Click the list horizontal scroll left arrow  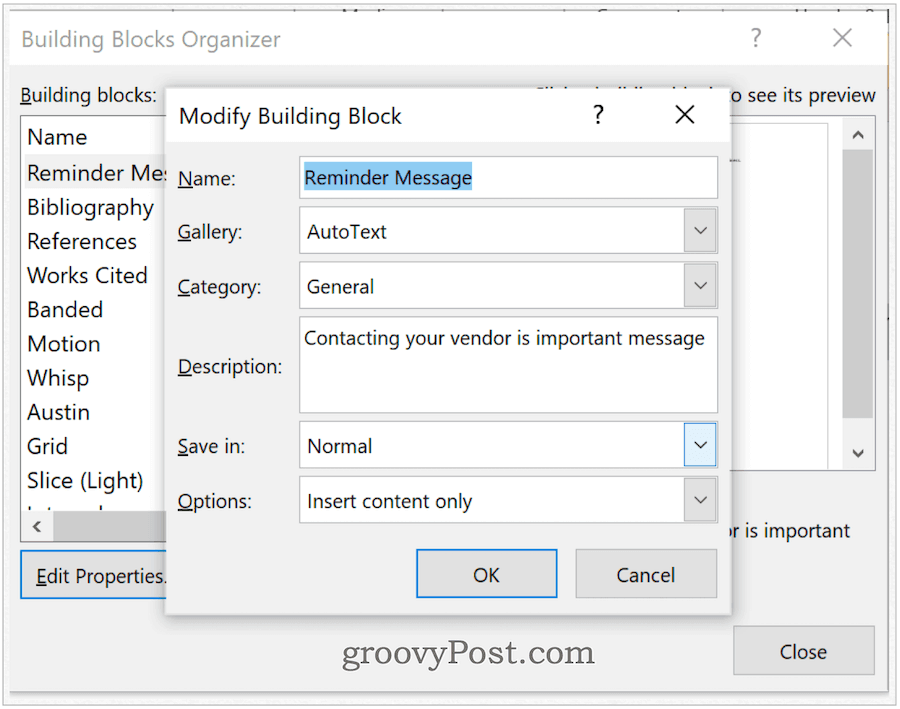[37, 526]
